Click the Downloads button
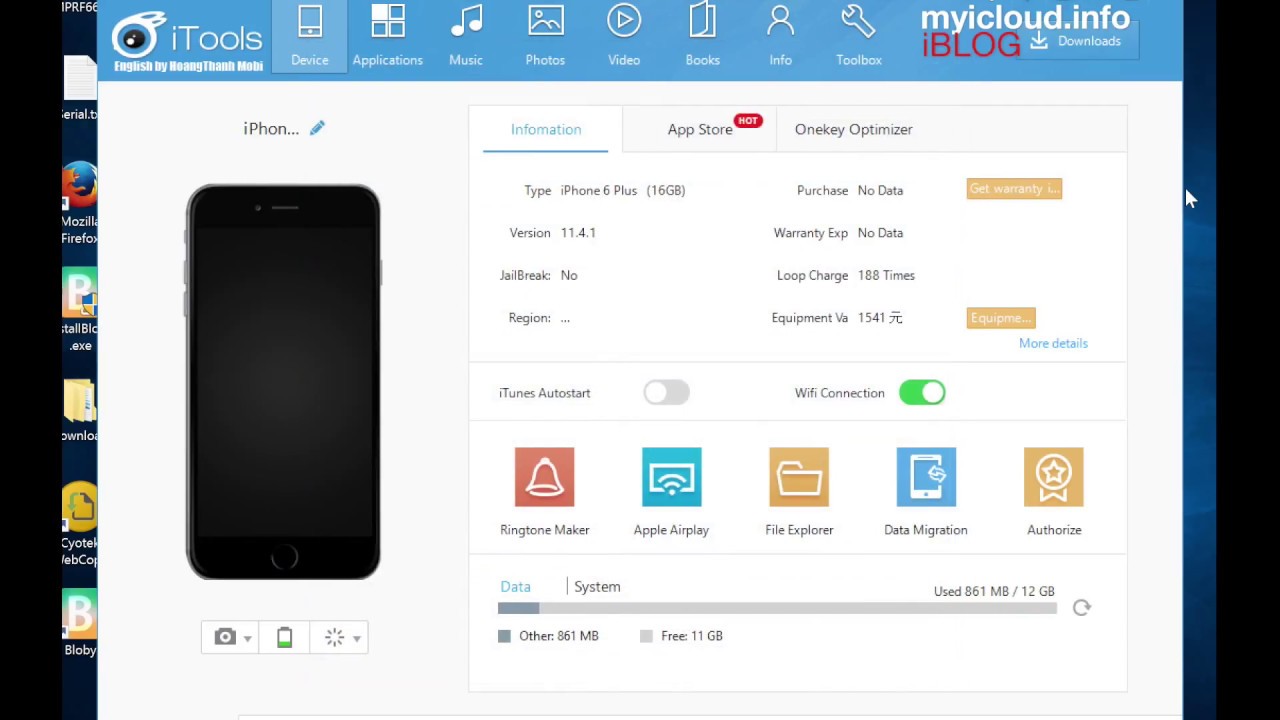 [1077, 41]
